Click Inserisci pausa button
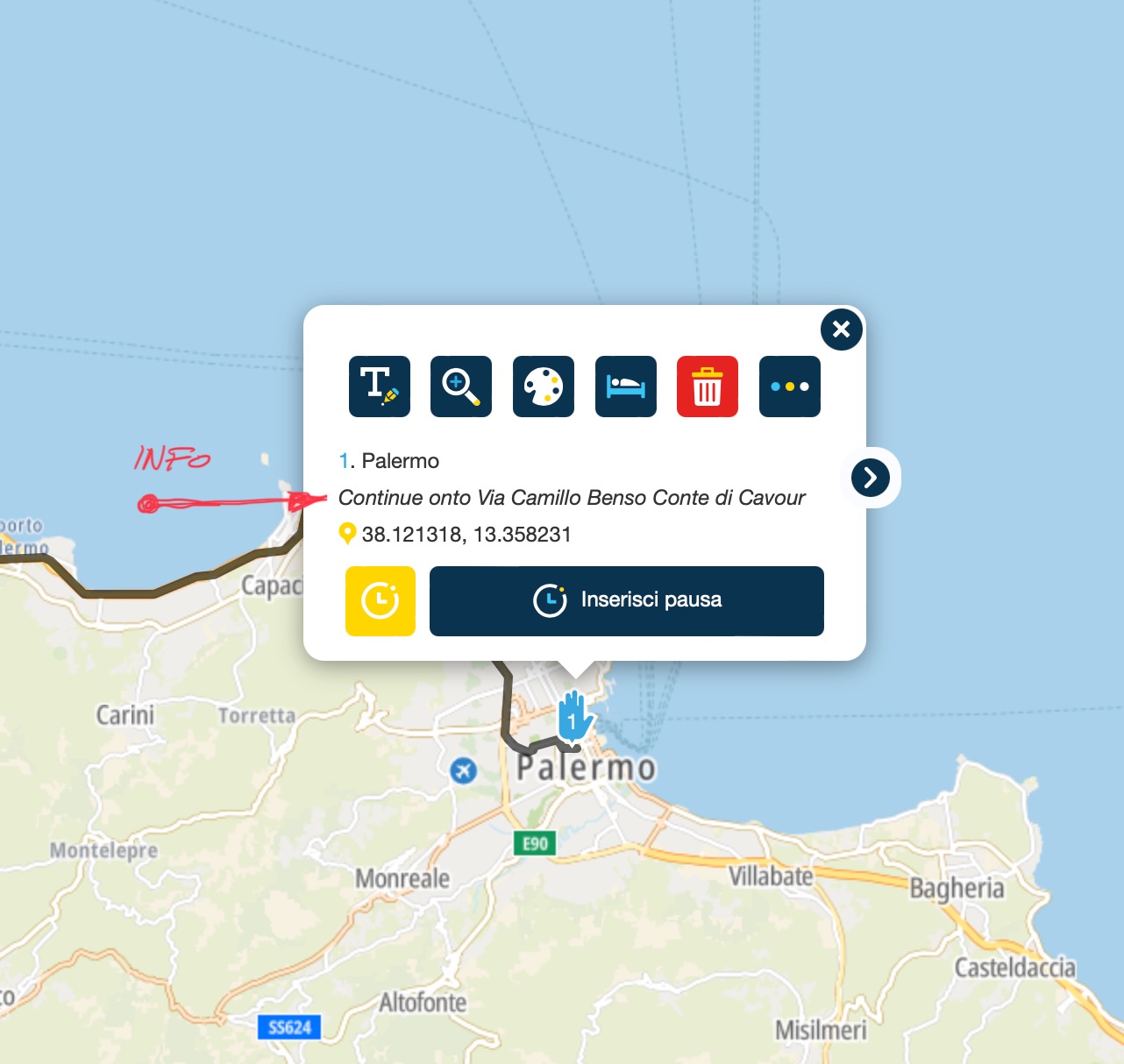1124x1064 pixels. coord(627,601)
